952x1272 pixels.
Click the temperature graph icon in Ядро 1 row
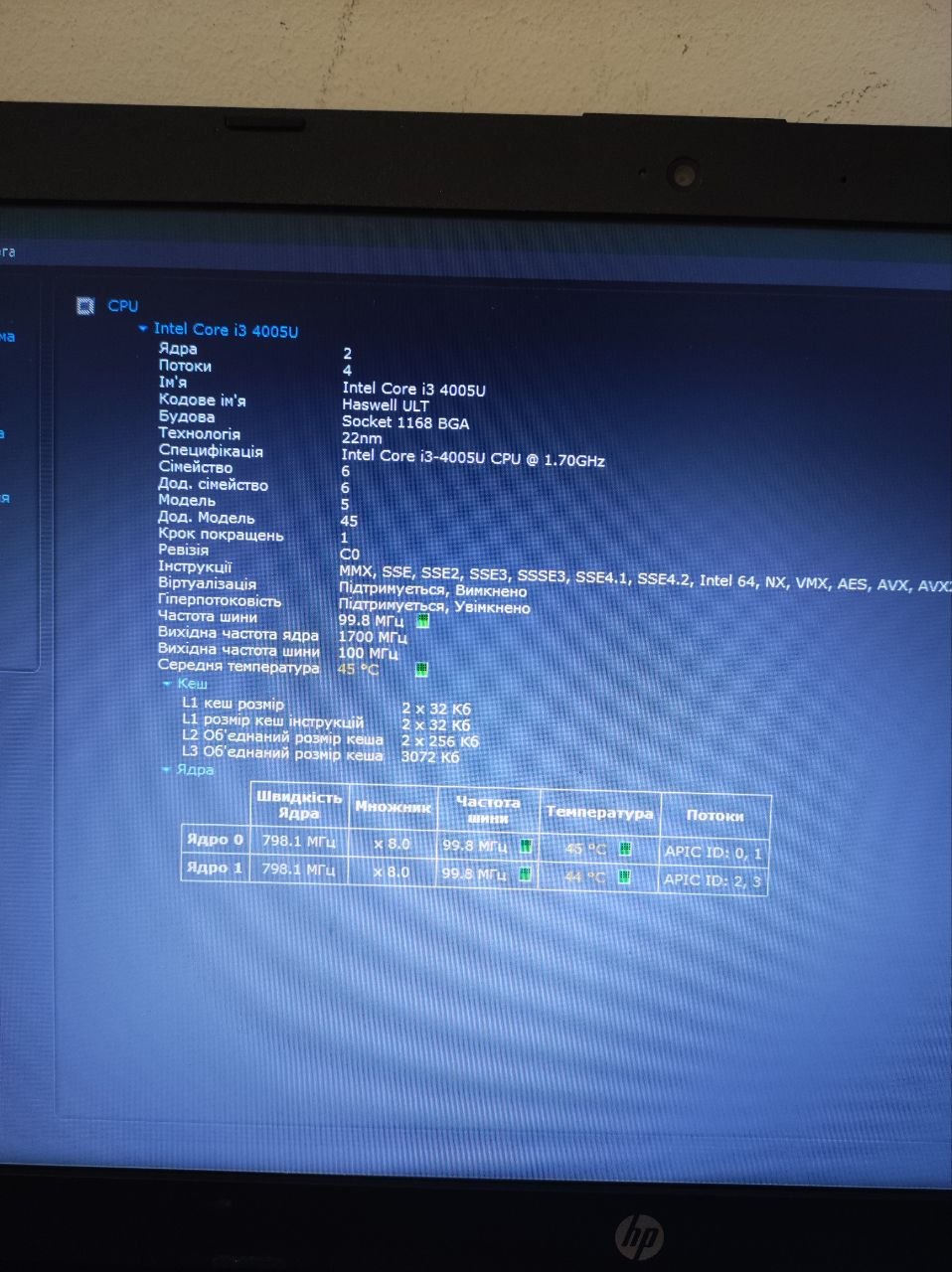[x=624, y=876]
